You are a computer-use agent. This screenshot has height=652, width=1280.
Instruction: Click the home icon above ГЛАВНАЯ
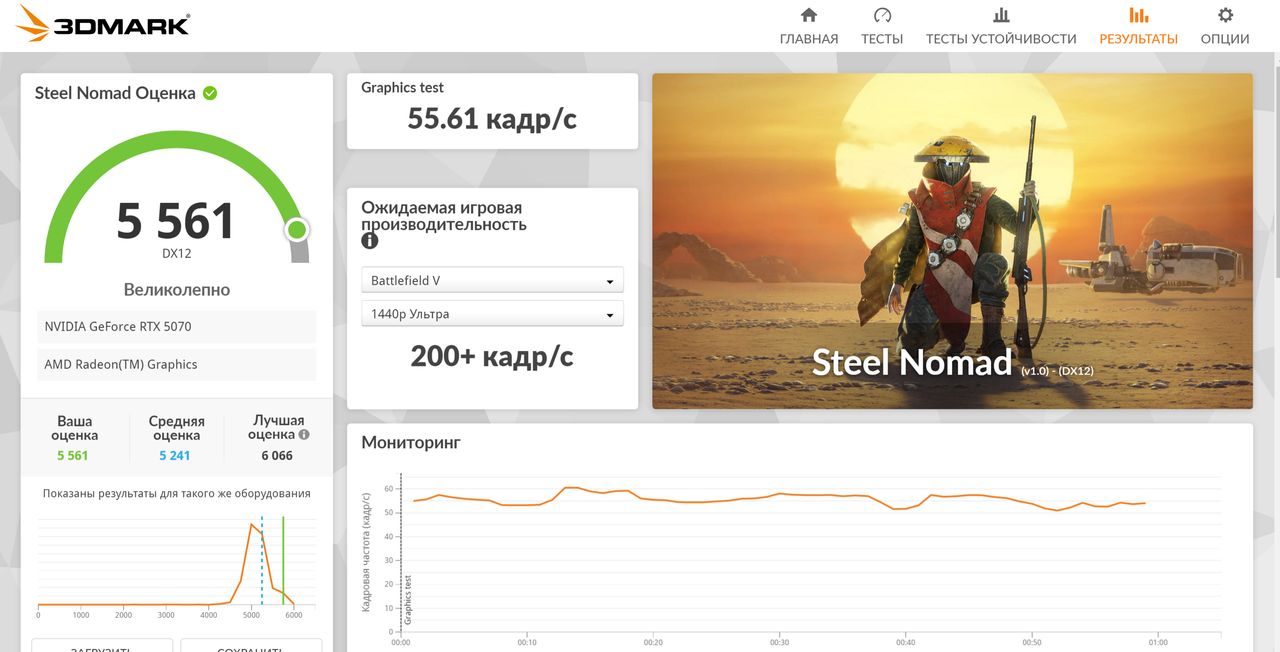pyautogui.click(x=809, y=15)
